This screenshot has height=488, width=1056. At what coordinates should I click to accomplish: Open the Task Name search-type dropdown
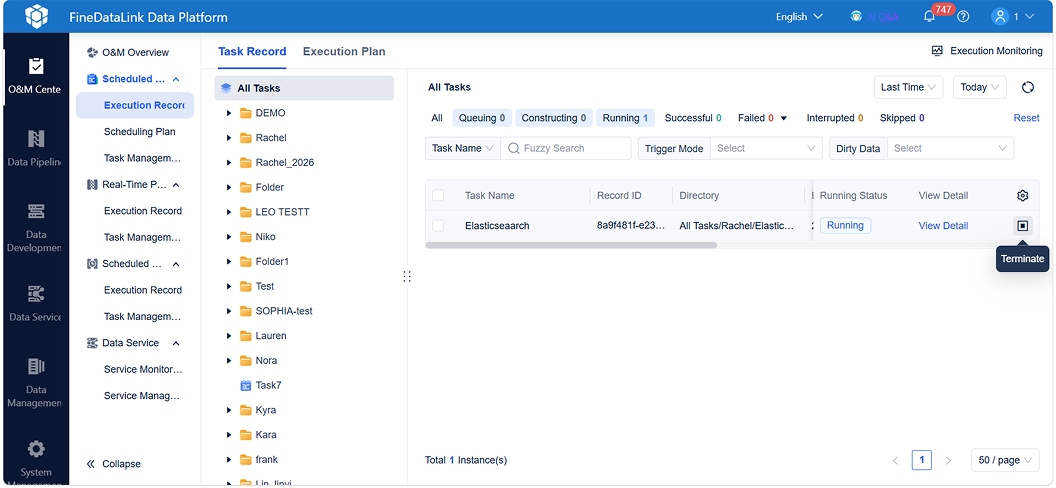tap(463, 148)
